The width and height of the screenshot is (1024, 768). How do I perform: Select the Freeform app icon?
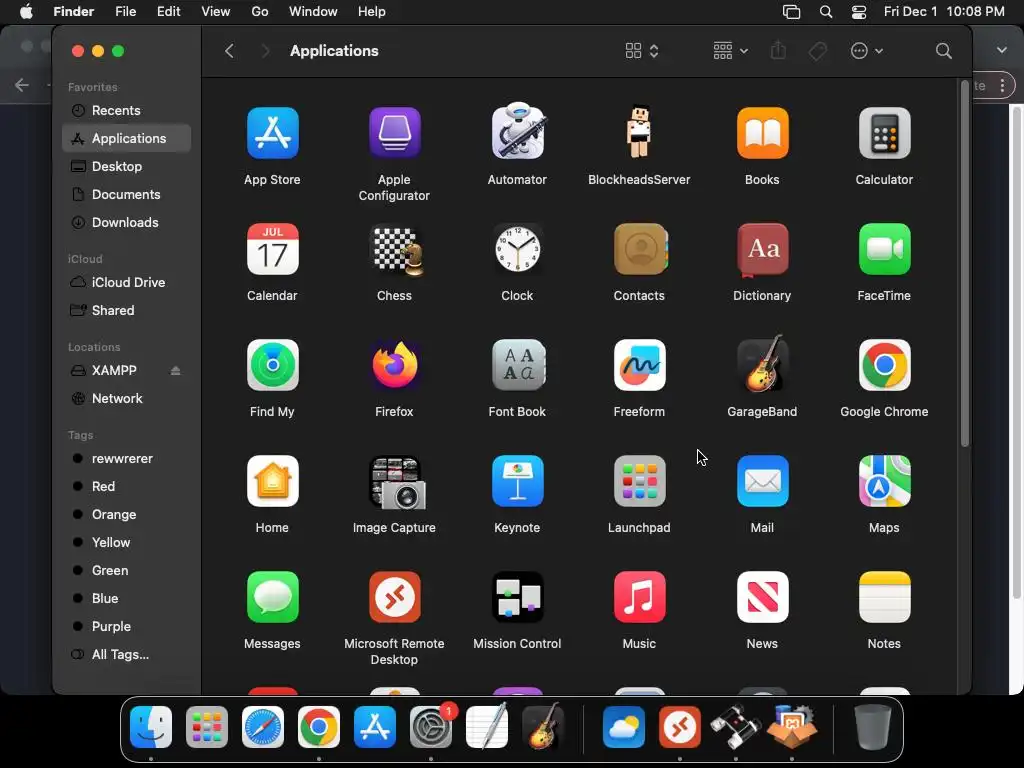pyautogui.click(x=639, y=365)
